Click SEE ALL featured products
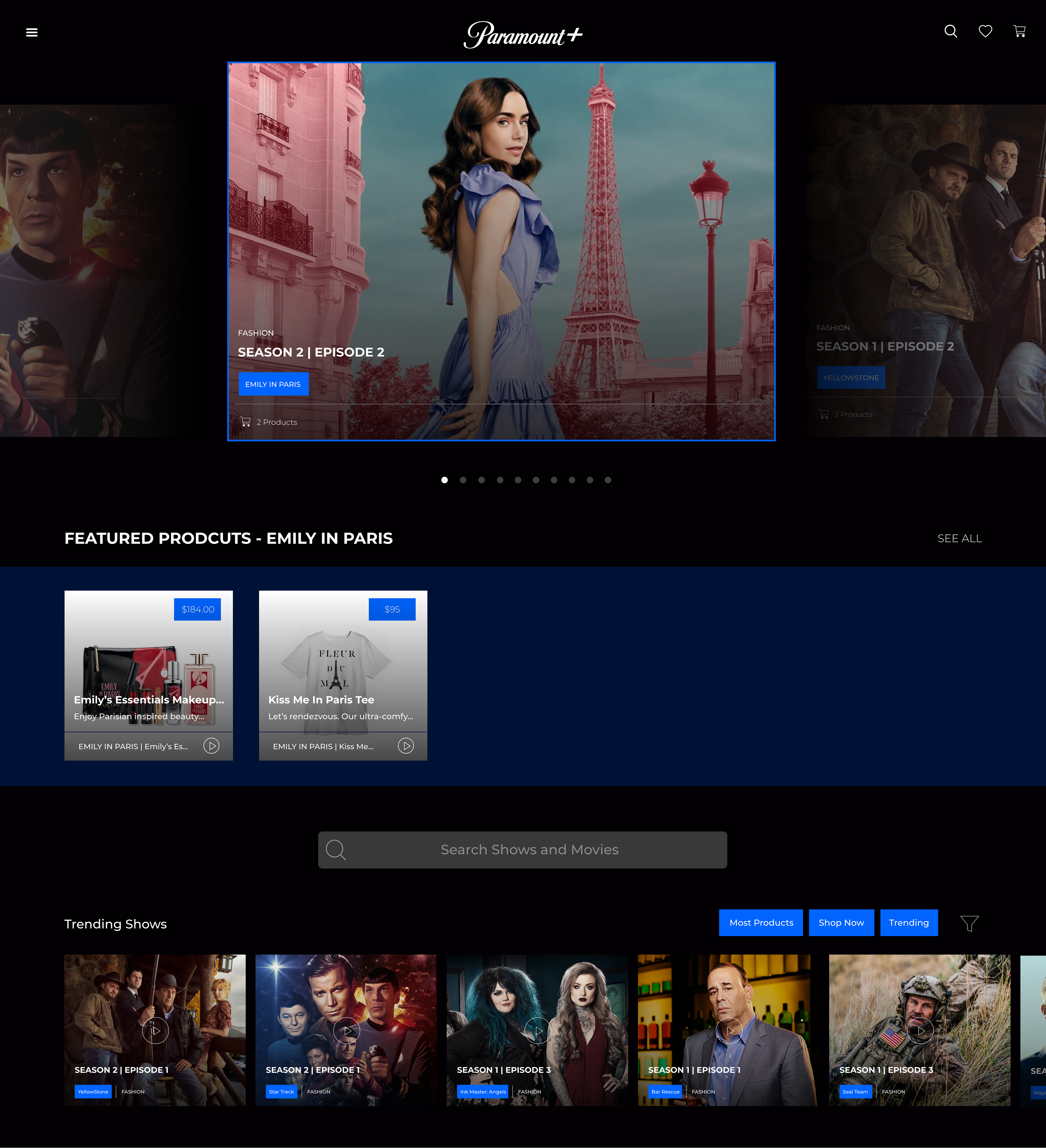Viewport: 1046px width, 1148px height. click(959, 539)
